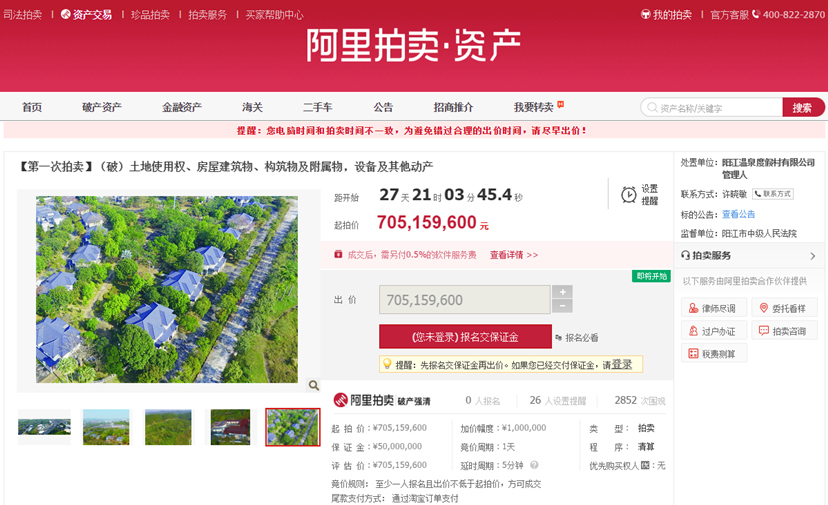828x505 pixels.
Task: Click the zoom magnifier below main photo
Action: click(314, 386)
